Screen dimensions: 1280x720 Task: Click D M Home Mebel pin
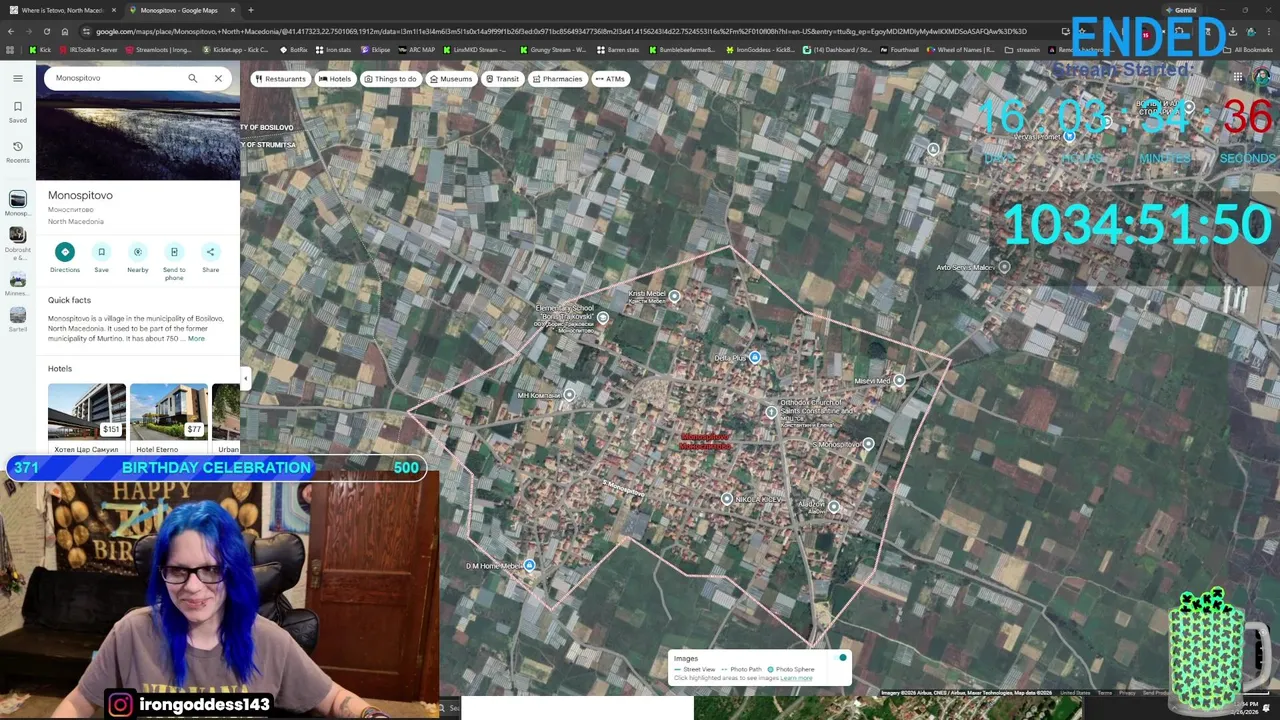tap(529, 566)
